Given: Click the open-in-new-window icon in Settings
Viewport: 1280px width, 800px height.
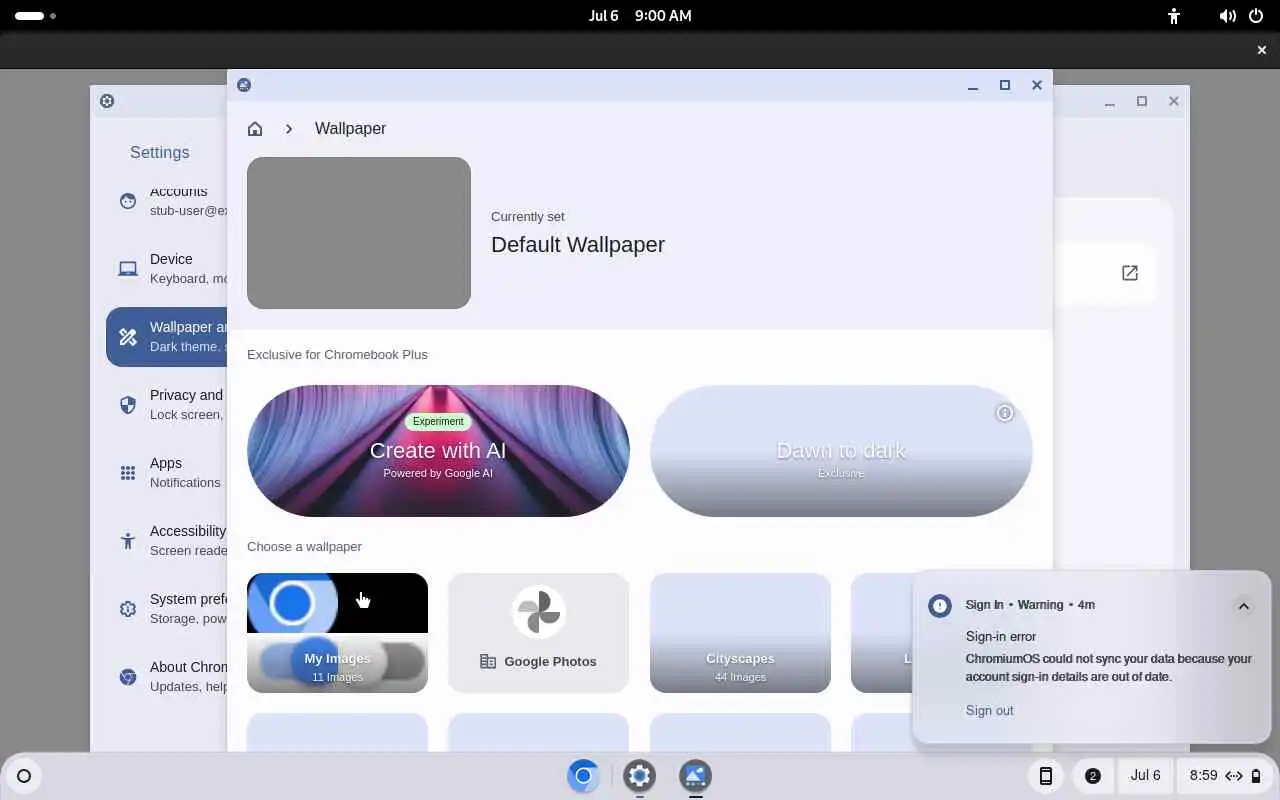Looking at the screenshot, I should (1130, 273).
